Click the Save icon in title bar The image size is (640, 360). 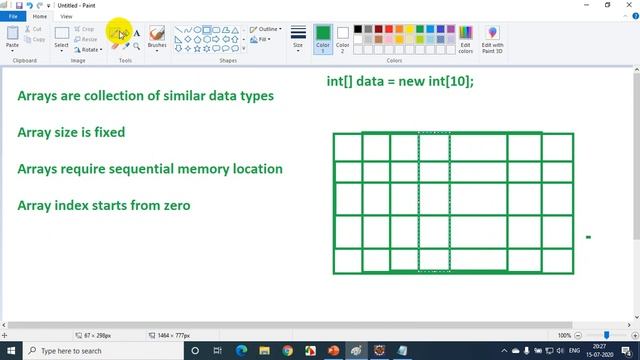[x=19, y=5]
